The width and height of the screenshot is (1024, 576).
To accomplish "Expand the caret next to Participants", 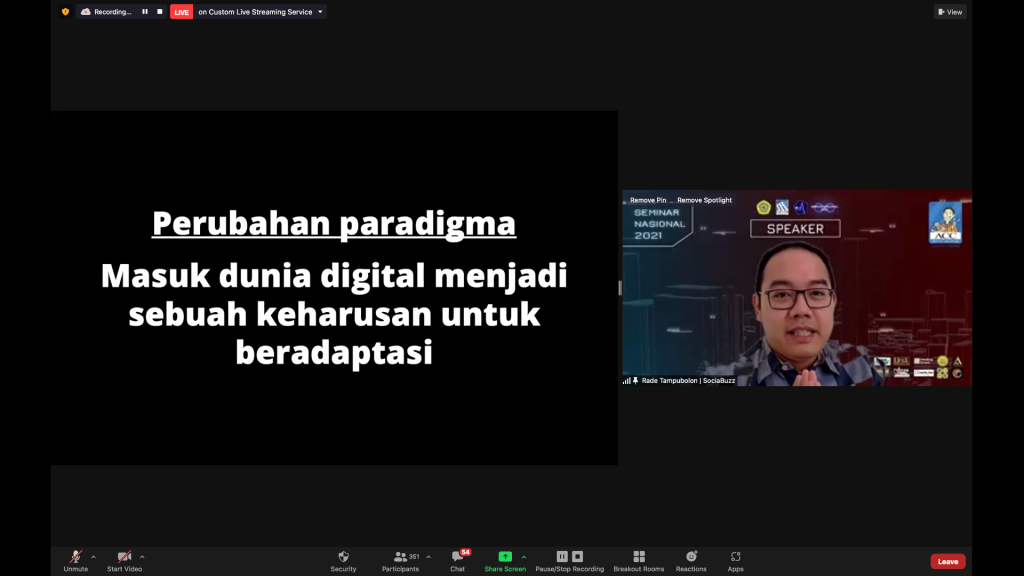I will pyautogui.click(x=429, y=556).
